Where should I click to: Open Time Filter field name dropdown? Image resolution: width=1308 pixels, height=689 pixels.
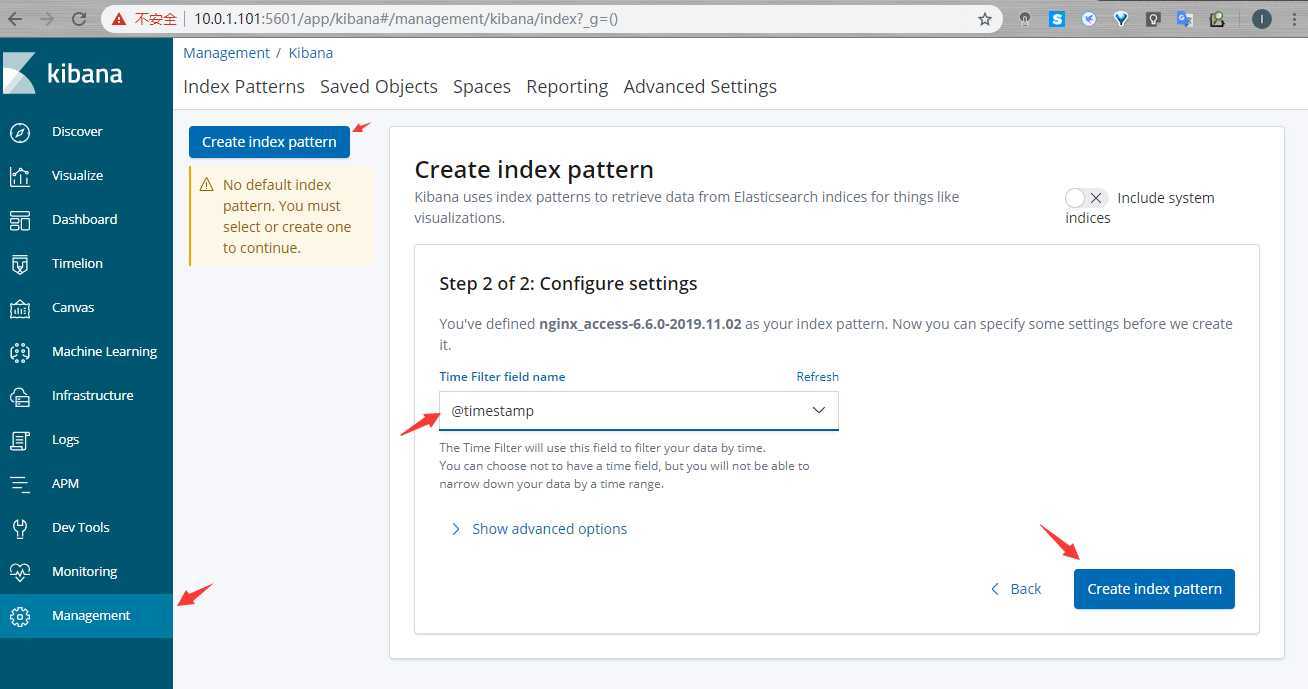(x=638, y=411)
